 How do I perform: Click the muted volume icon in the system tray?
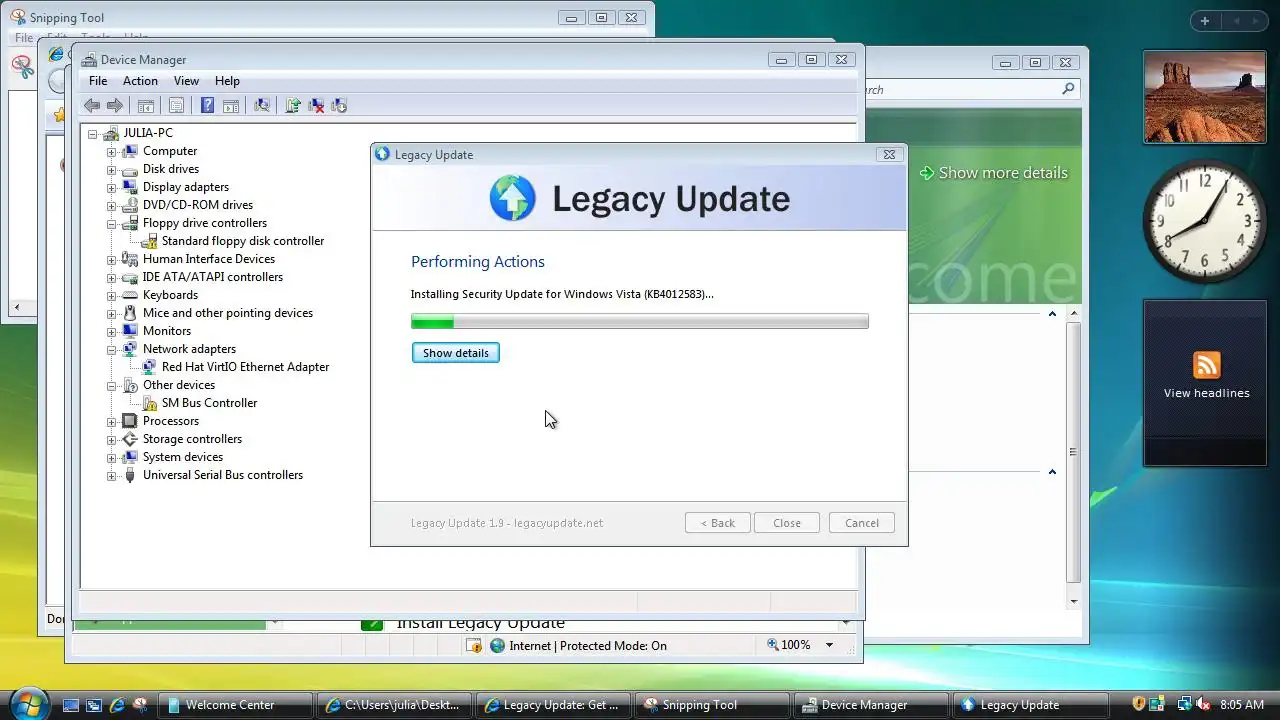coord(1203,705)
